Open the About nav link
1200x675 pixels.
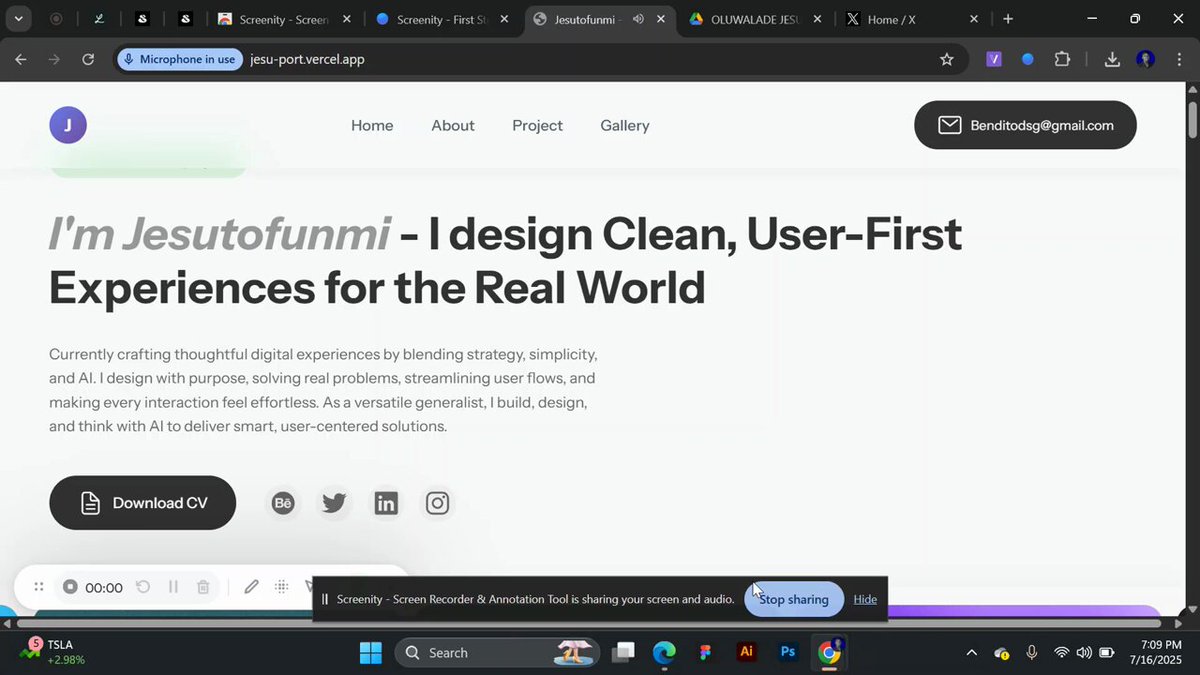(x=453, y=125)
